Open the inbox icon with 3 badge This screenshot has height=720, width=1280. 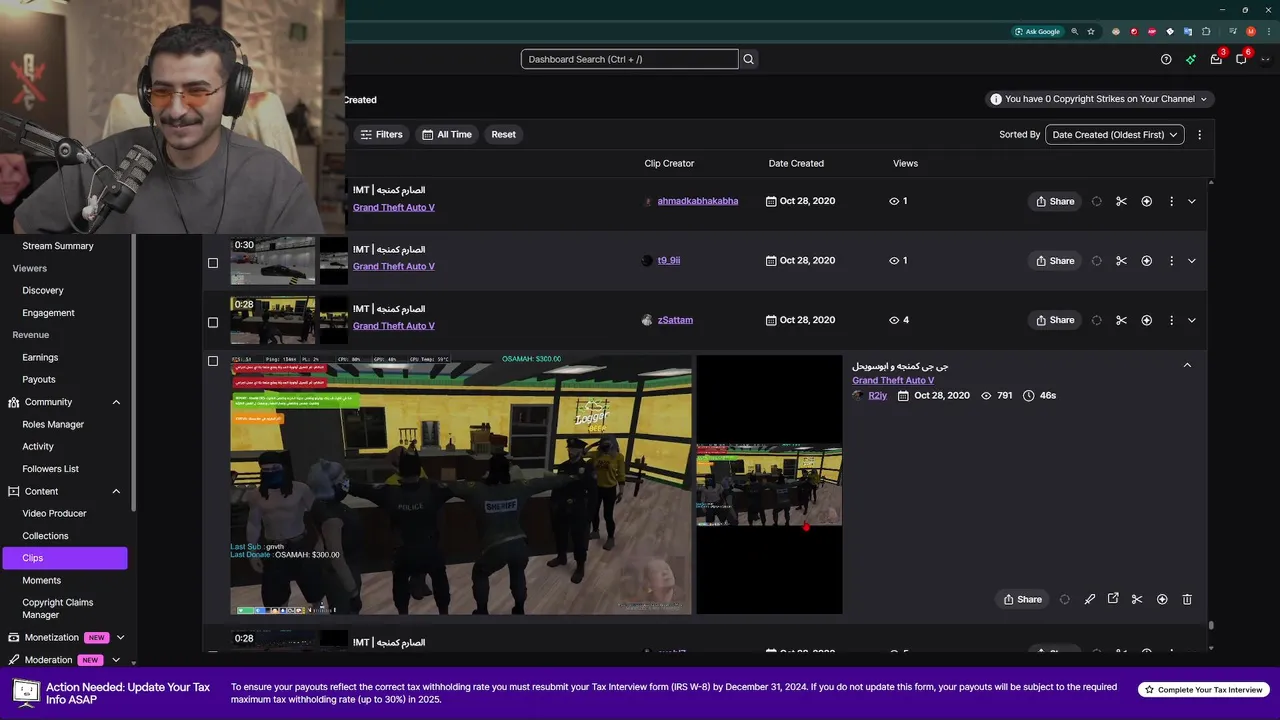1216,59
